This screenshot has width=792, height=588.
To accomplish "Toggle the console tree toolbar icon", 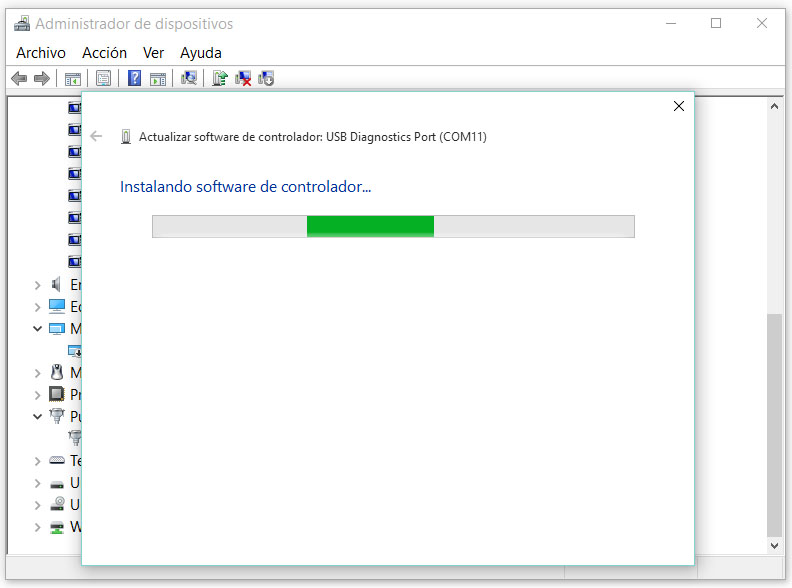I will coord(72,78).
